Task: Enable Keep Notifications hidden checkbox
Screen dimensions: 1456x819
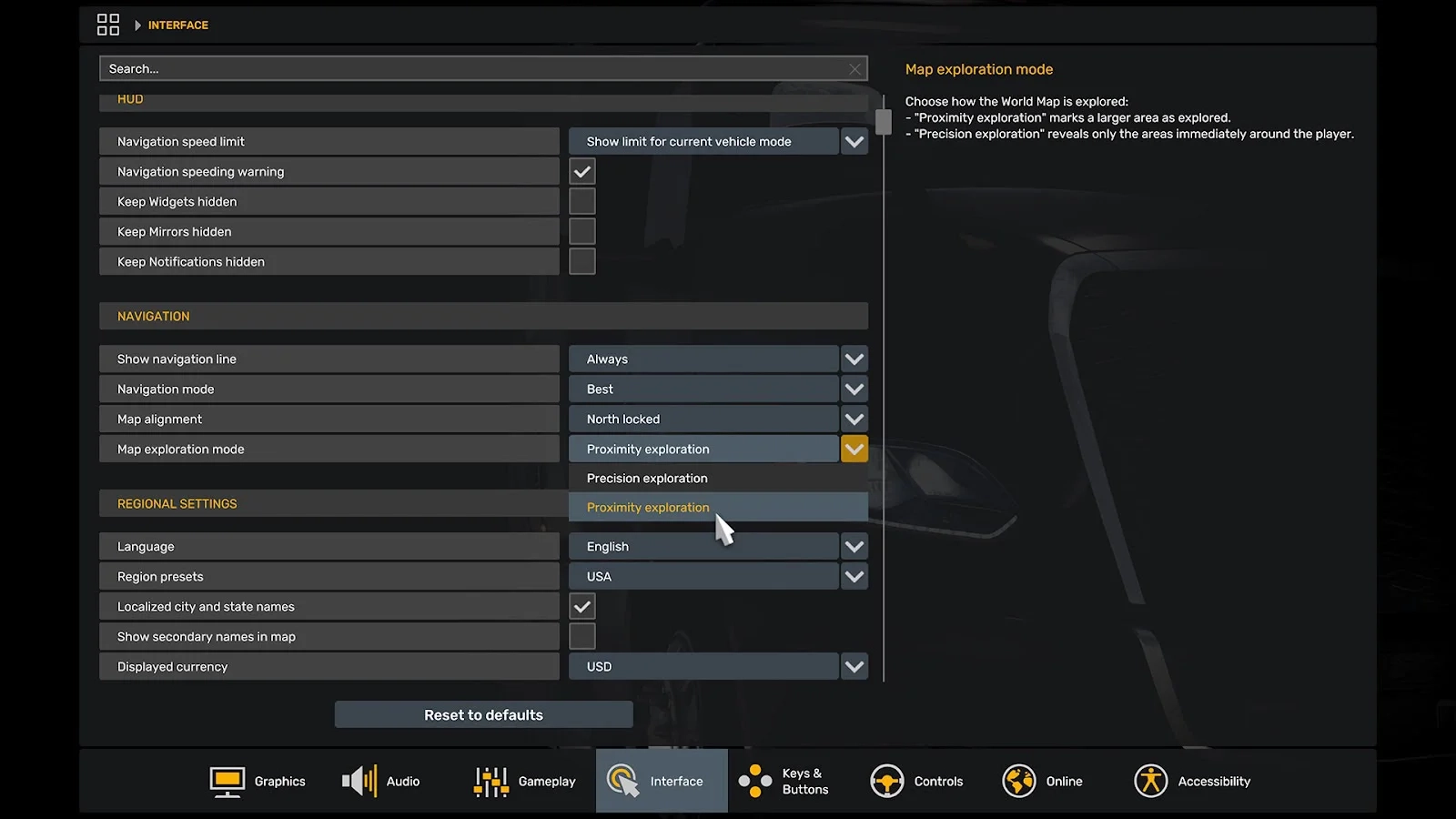Action: pos(582,261)
